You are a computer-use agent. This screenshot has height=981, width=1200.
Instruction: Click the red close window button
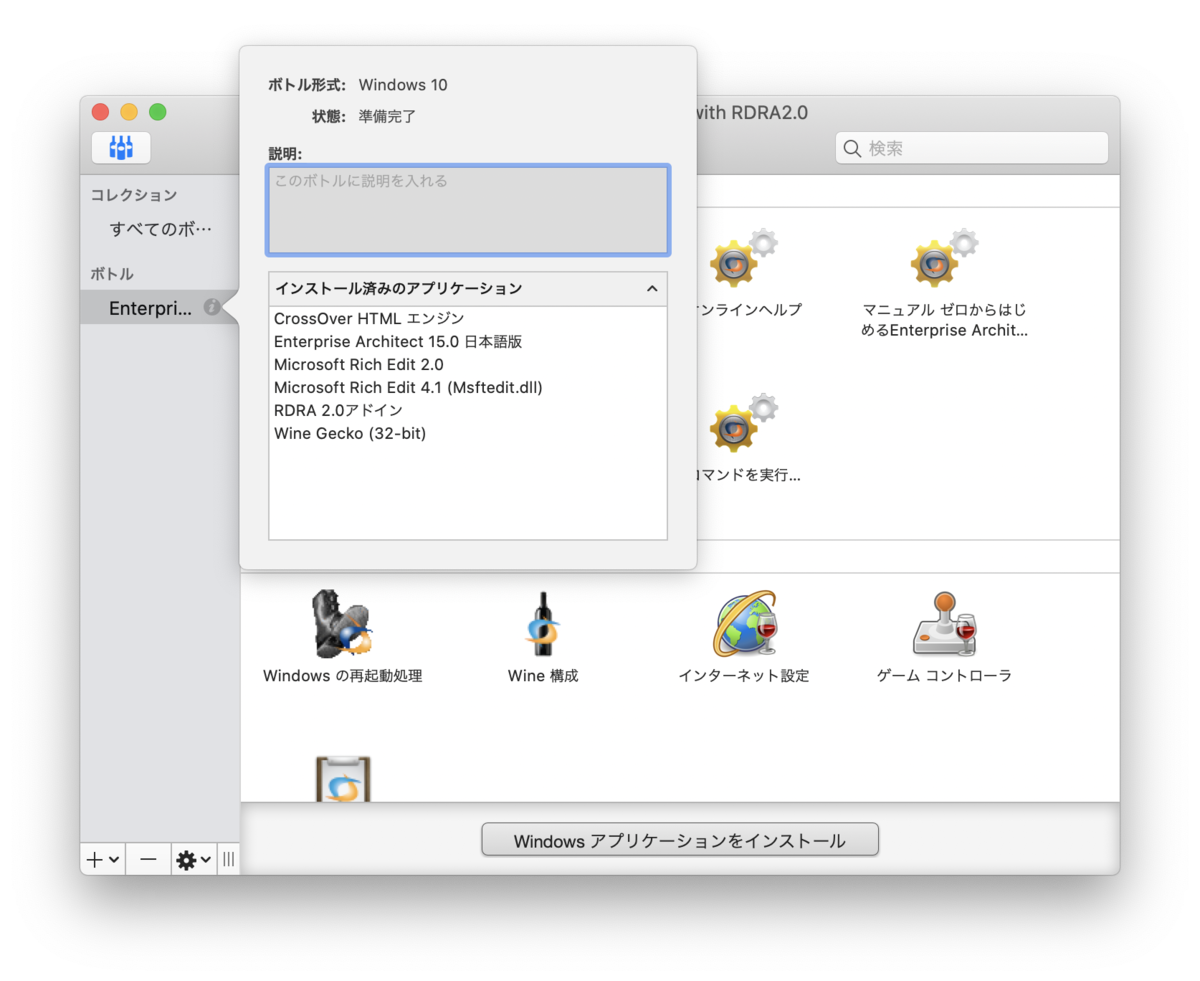100,112
